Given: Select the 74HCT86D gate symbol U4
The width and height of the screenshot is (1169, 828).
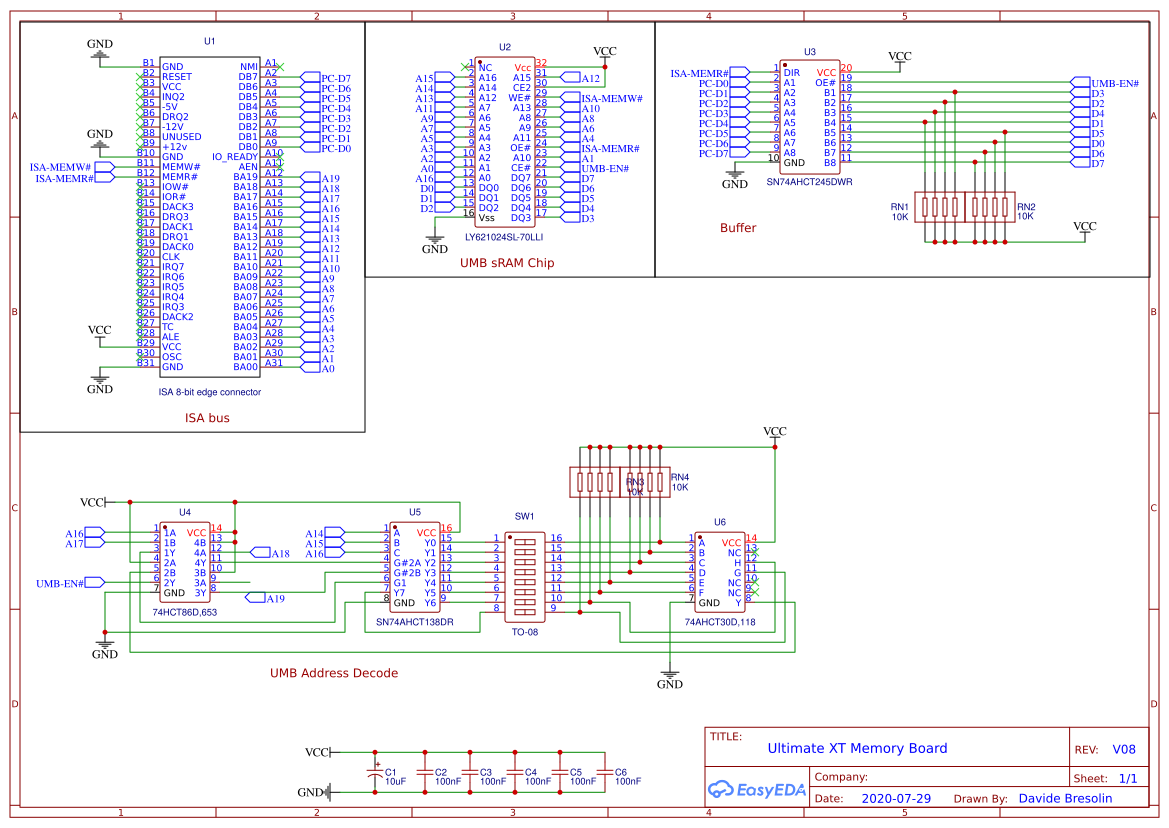Looking at the screenshot, I should coord(185,560).
